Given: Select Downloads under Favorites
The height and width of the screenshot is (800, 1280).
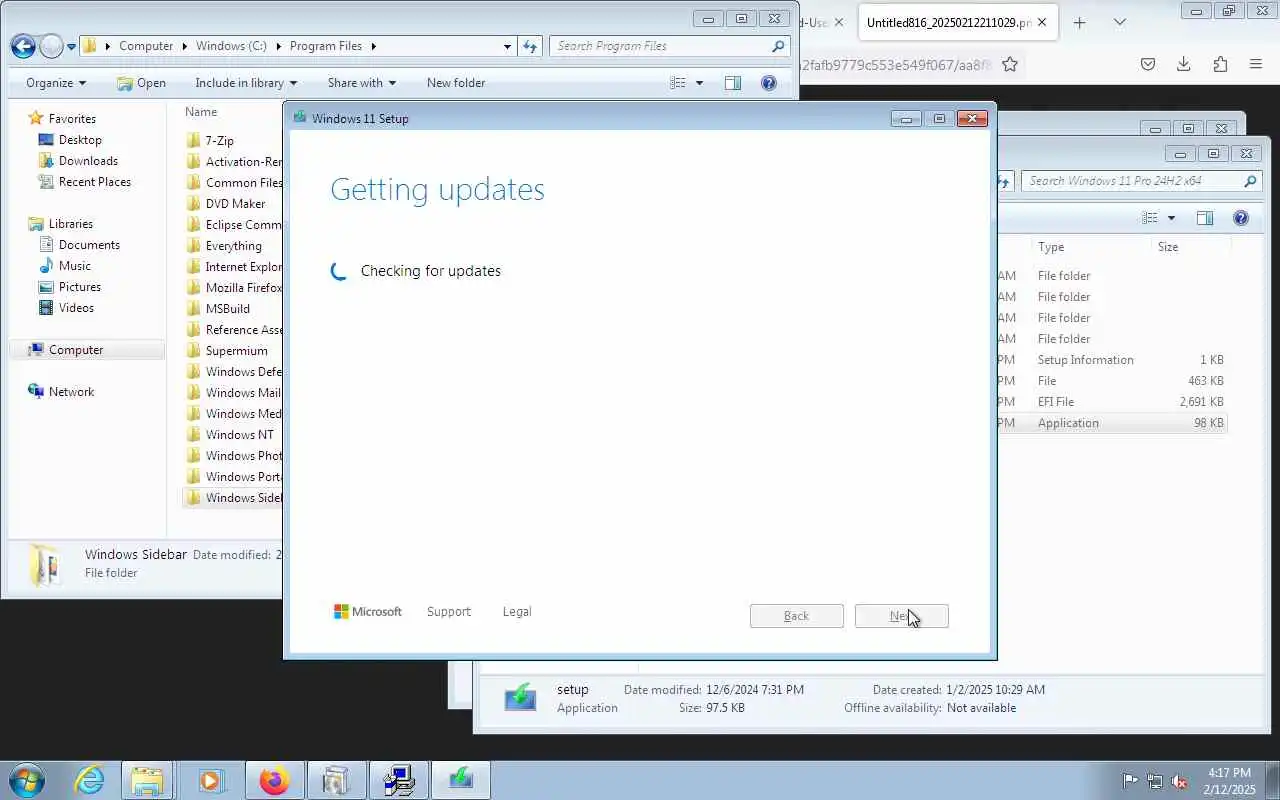Looking at the screenshot, I should click(88, 161).
